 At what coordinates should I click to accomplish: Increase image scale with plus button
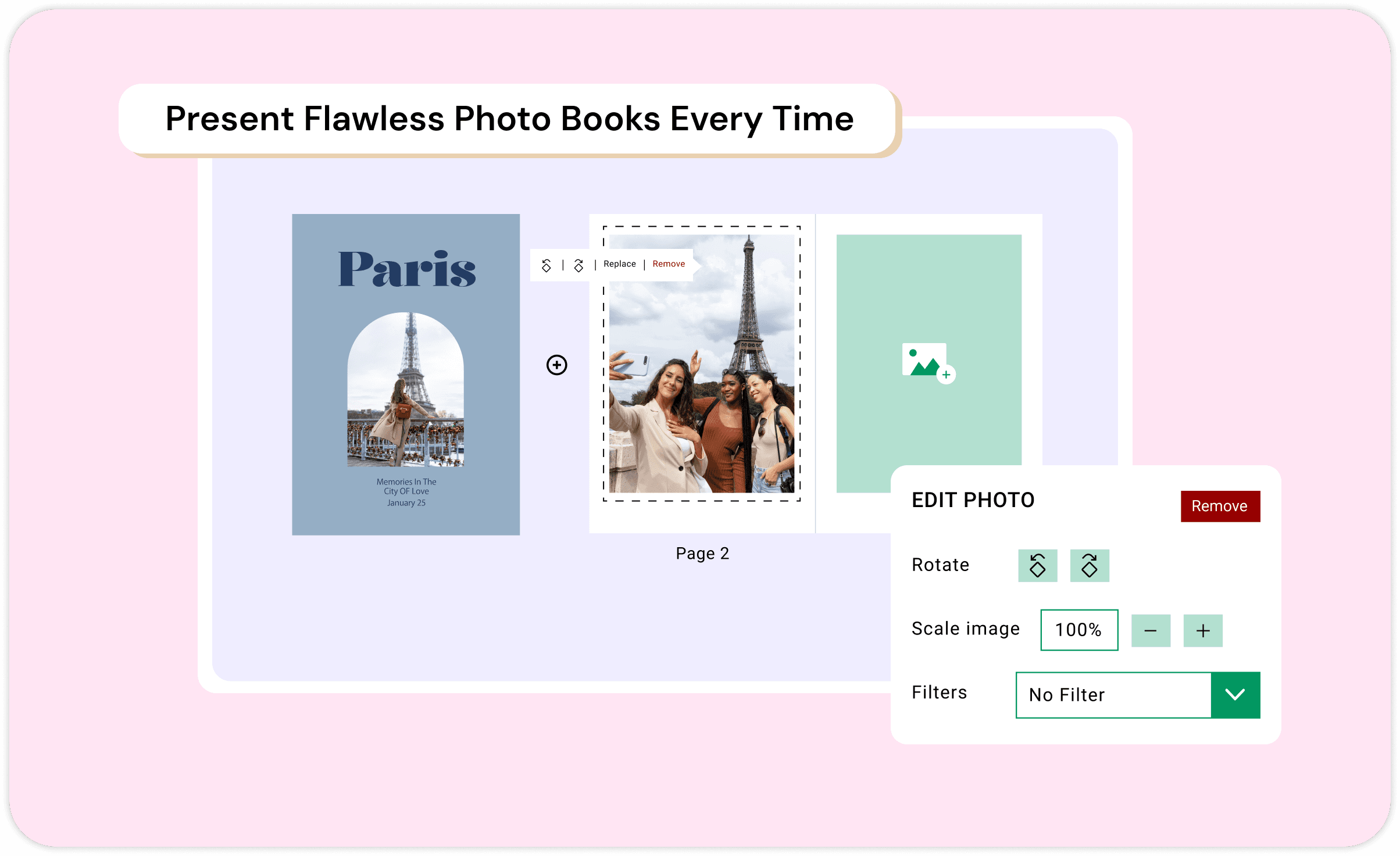coord(1203,630)
